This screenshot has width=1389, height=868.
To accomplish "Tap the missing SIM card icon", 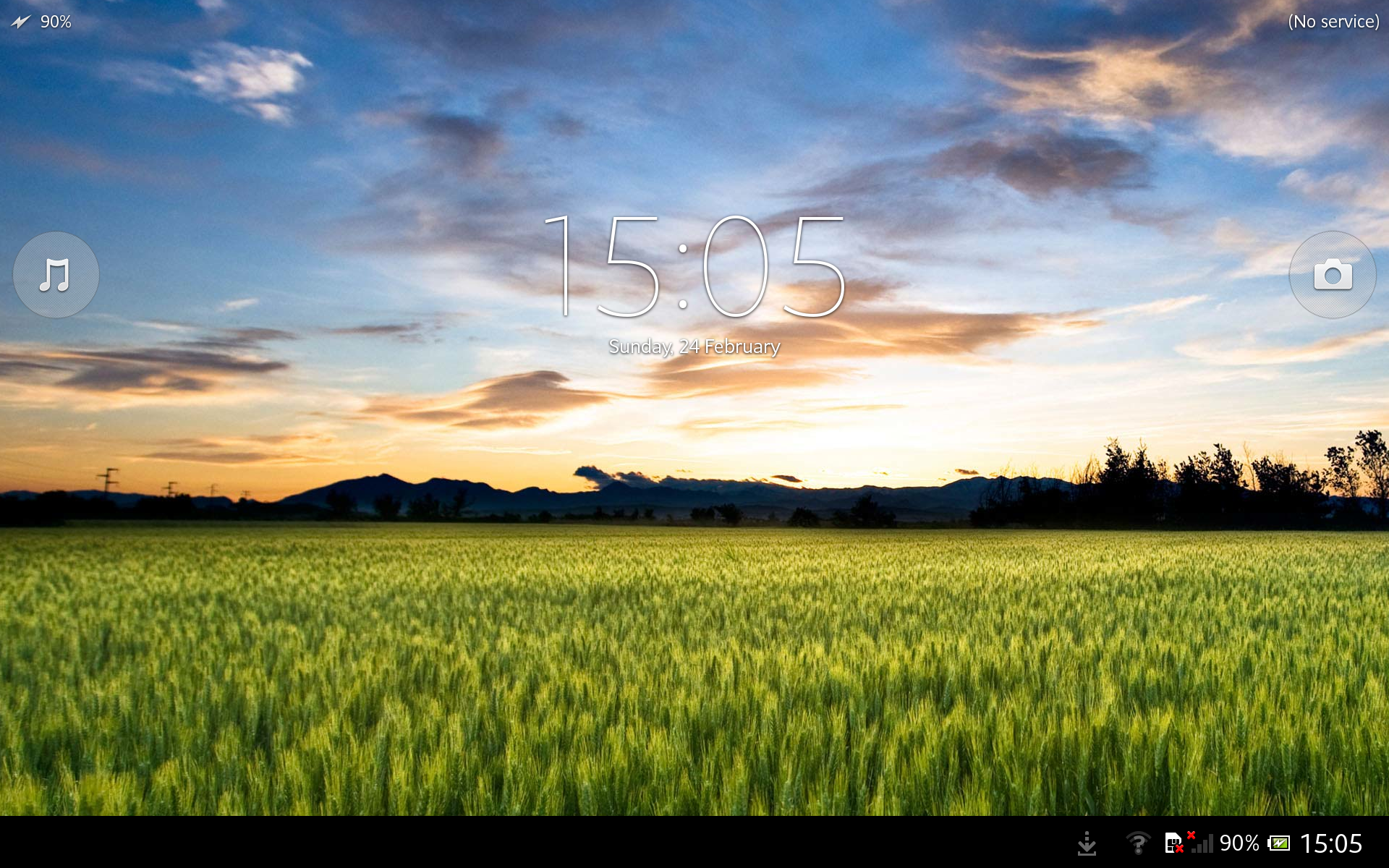I will 1173,843.
